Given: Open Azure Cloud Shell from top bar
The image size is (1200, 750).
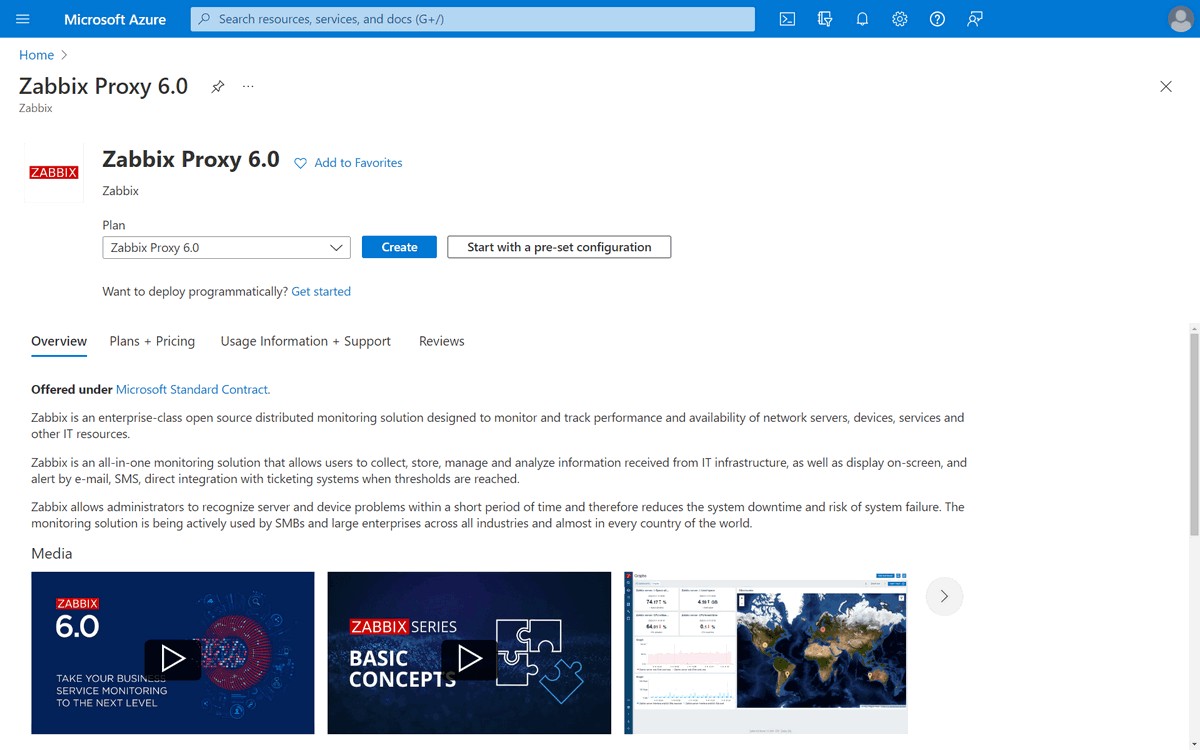Looking at the screenshot, I should [x=787, y=19].
